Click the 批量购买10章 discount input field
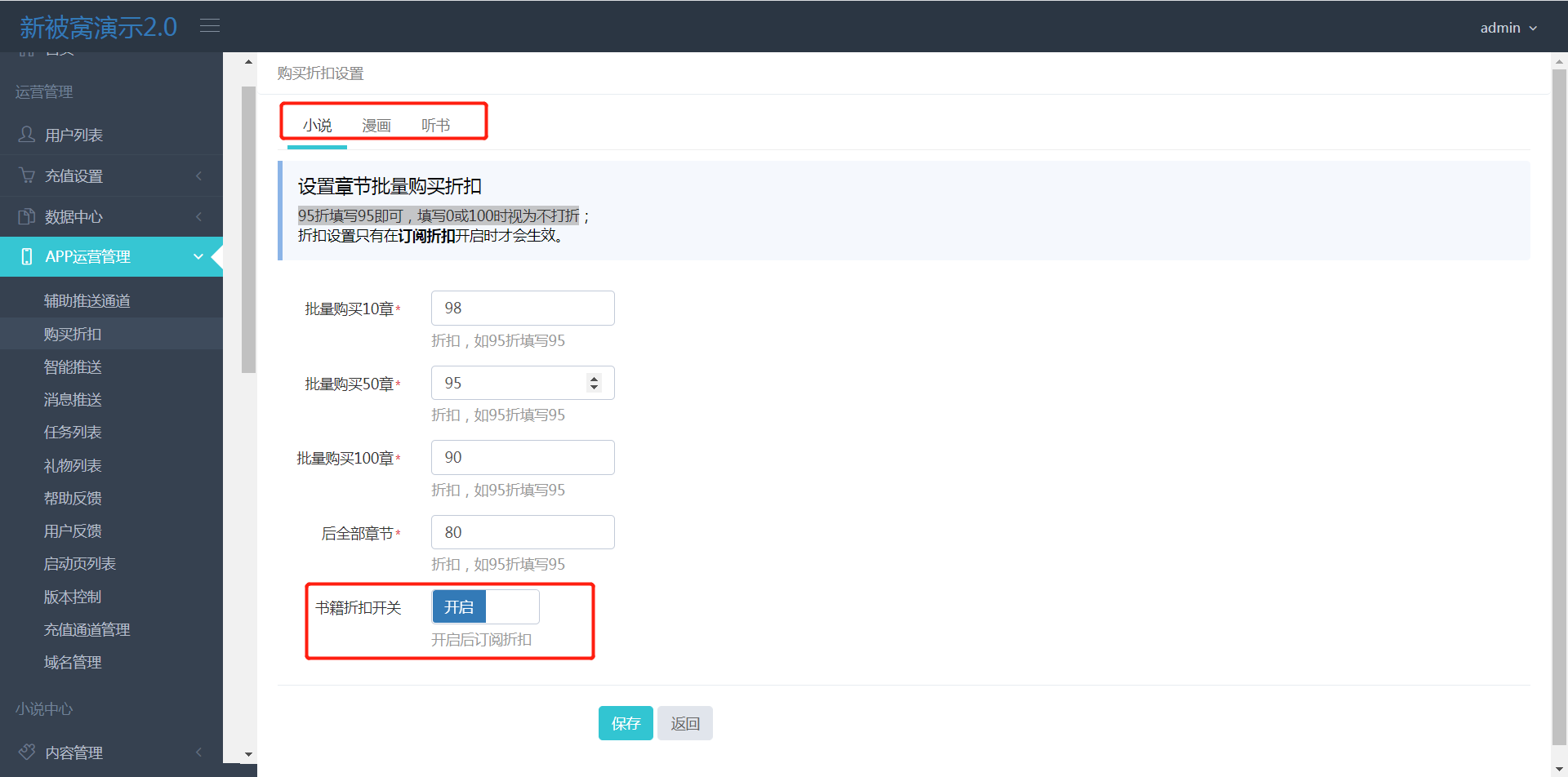Viewport: 1568px width, 777px height. click(x=523, y=308)
